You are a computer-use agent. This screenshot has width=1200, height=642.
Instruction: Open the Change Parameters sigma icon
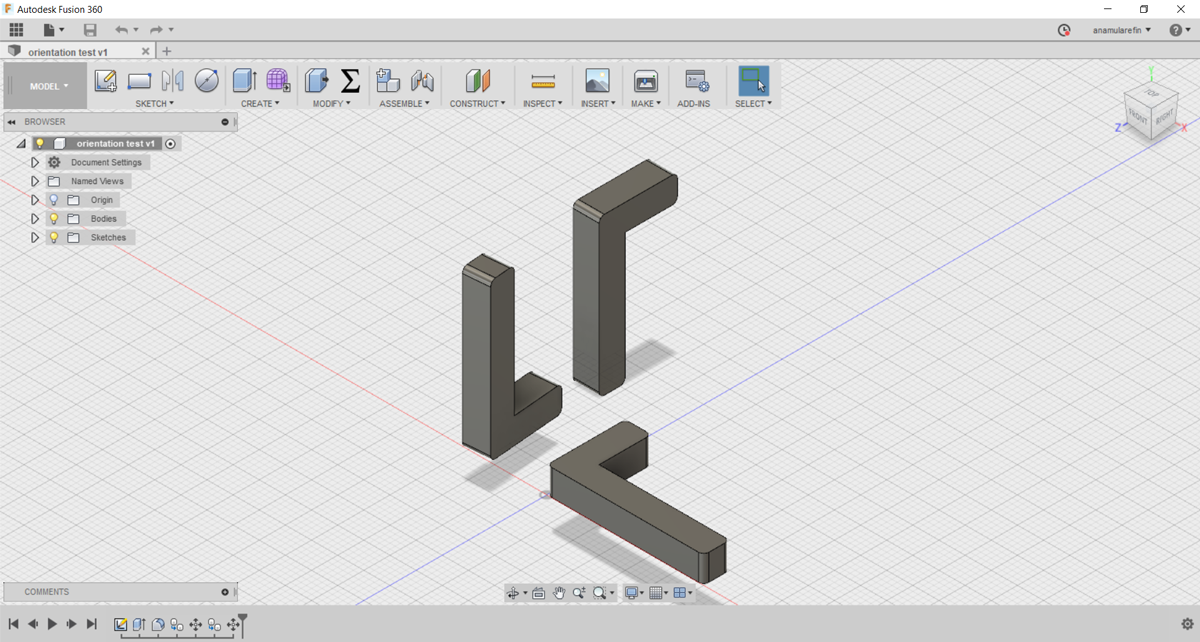coord(350,81)
